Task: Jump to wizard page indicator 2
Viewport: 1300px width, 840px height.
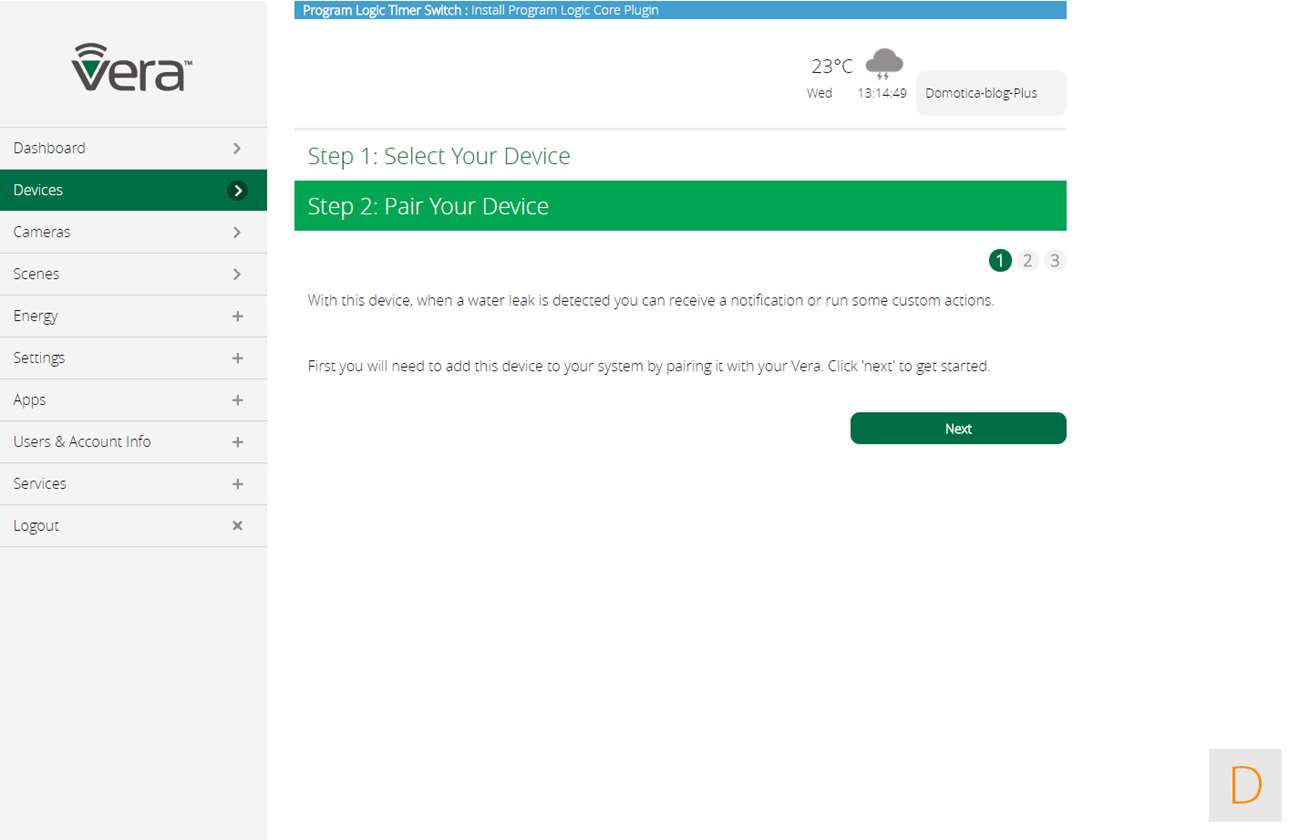Action: pos(1027,261)
